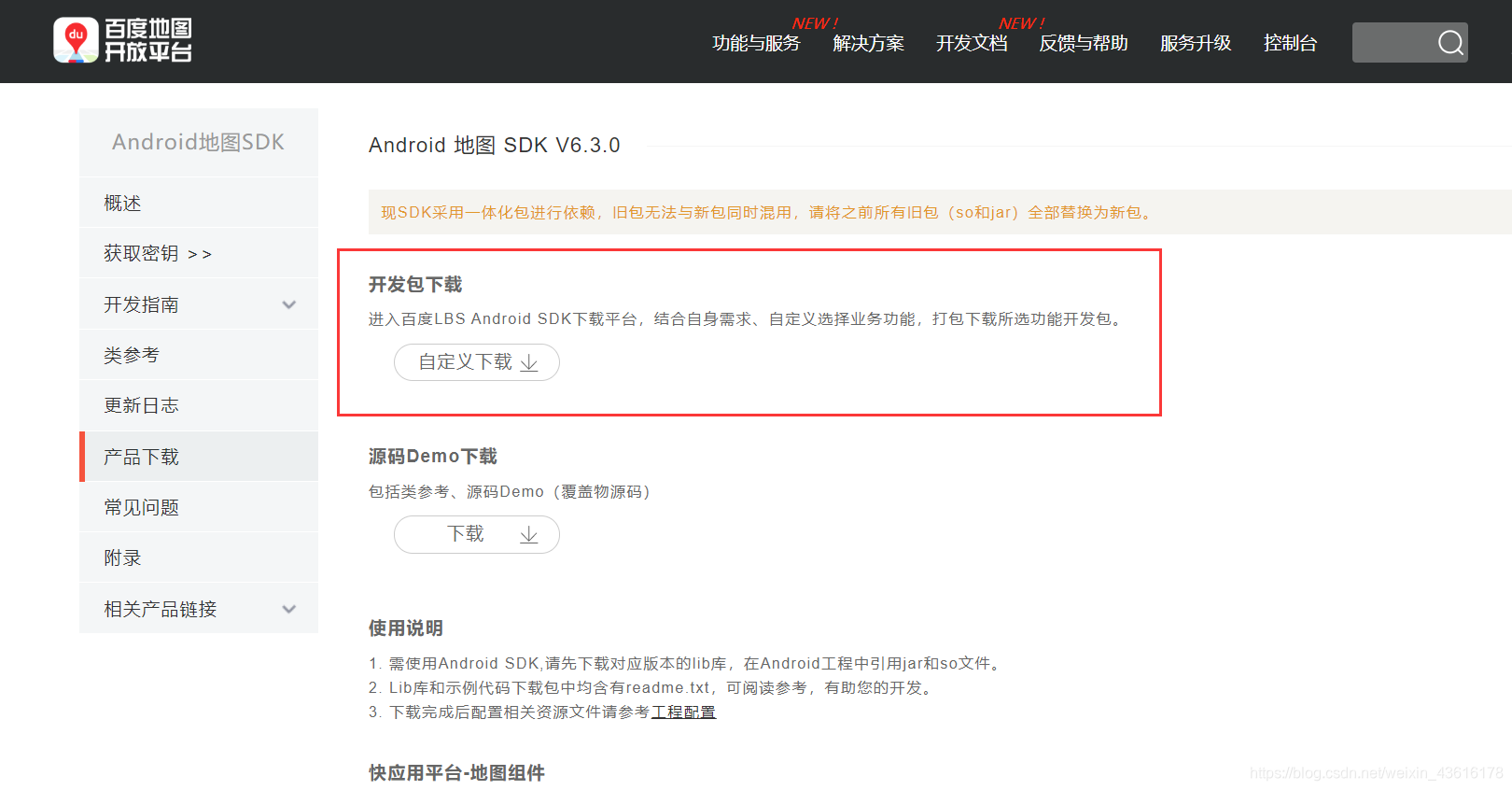Click the download arrow icon in 自定义下载

coord(529,362)
